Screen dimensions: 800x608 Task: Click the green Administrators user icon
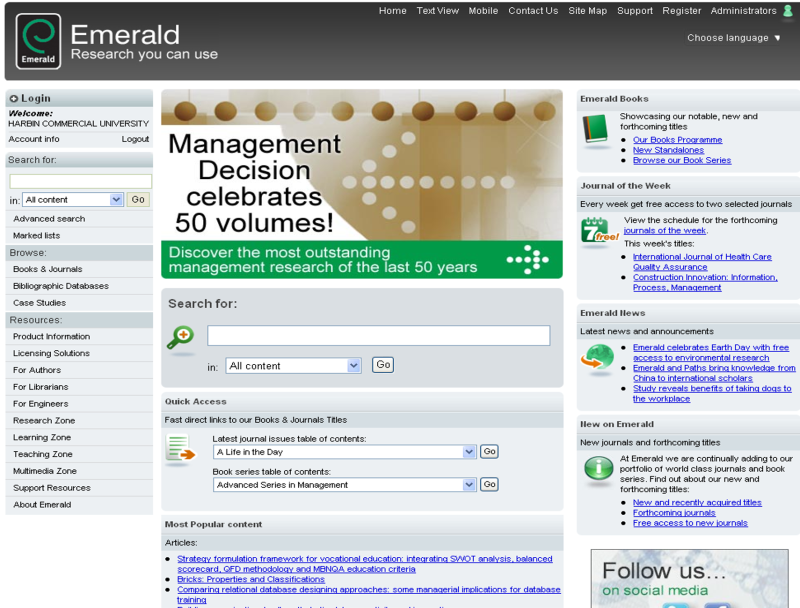click(788, 11)
